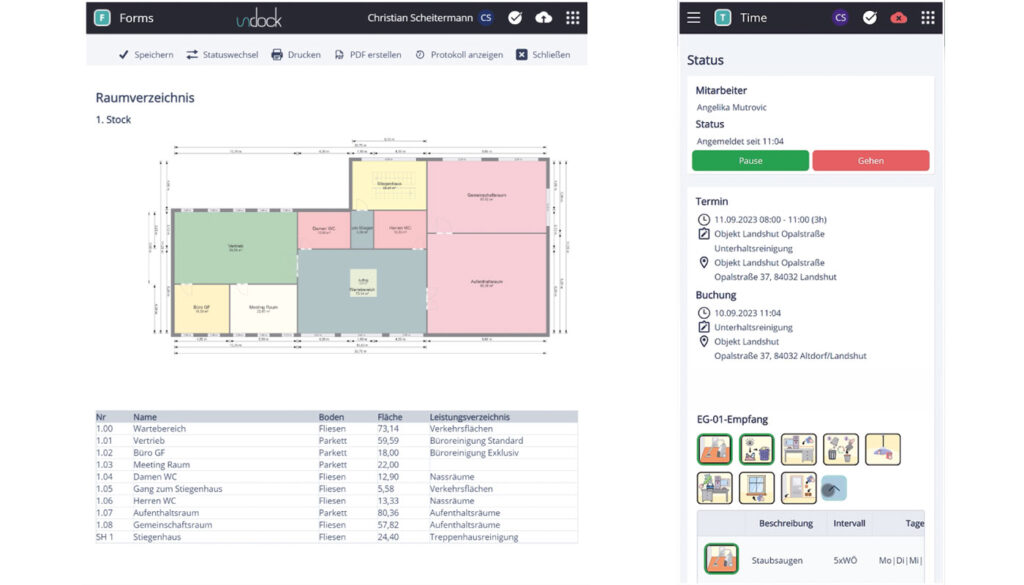Open the app grid in Forms header

point(572,18)
